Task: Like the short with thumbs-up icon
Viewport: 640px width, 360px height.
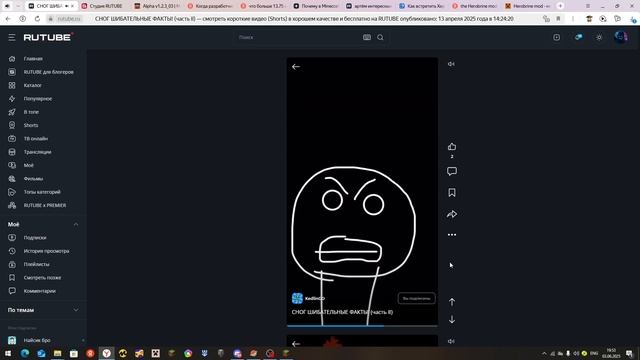Action: [x=452, y=147]
